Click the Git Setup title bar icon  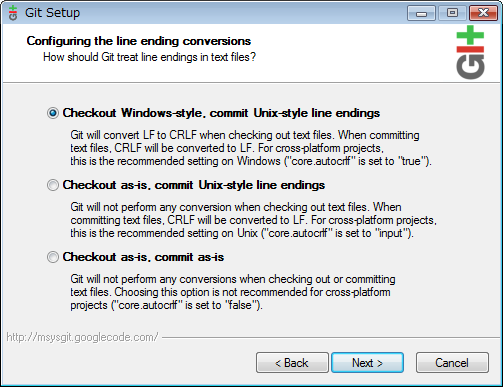13,13
